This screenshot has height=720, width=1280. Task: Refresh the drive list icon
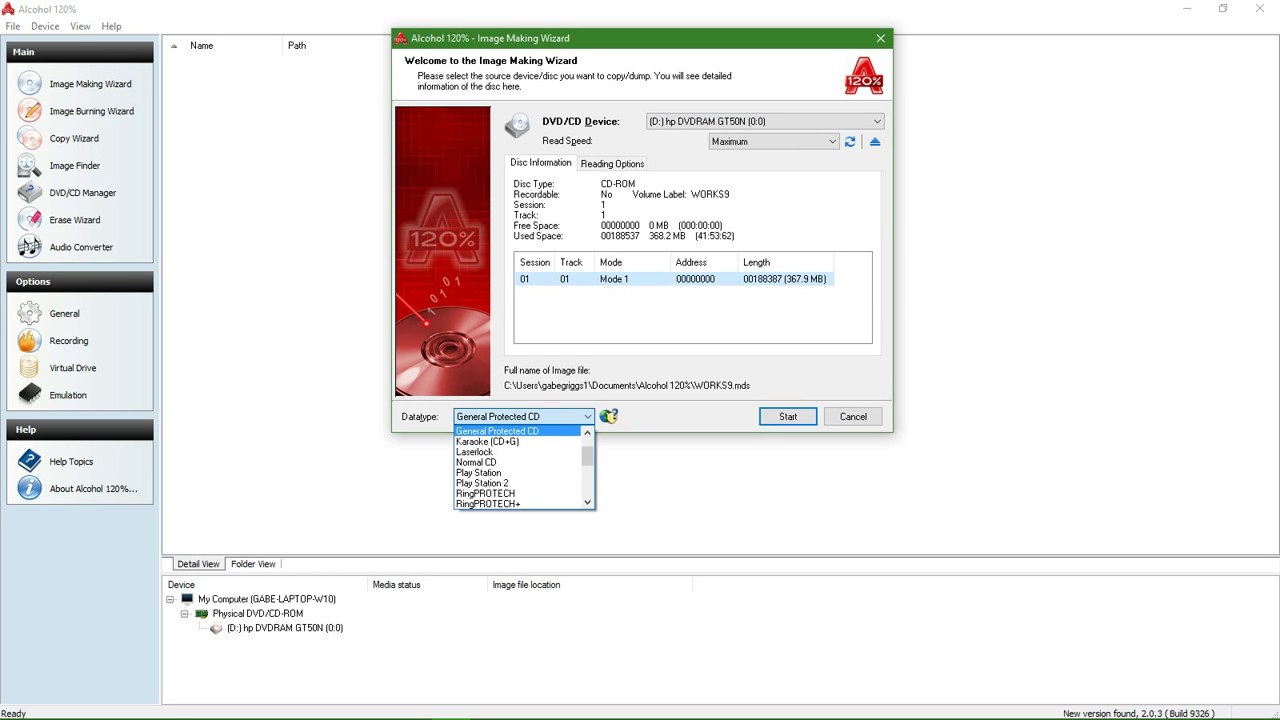(x=850, y=142)
